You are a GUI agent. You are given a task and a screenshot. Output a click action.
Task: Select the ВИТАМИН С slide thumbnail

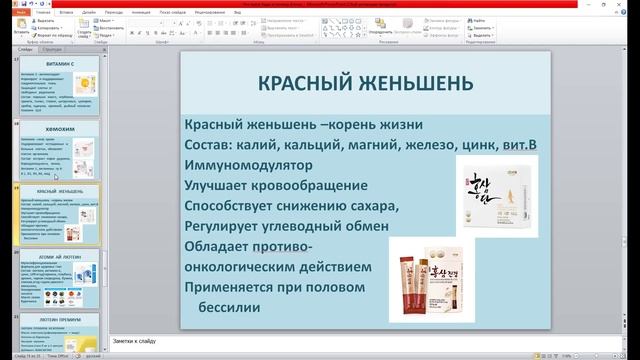pos(60,85)
